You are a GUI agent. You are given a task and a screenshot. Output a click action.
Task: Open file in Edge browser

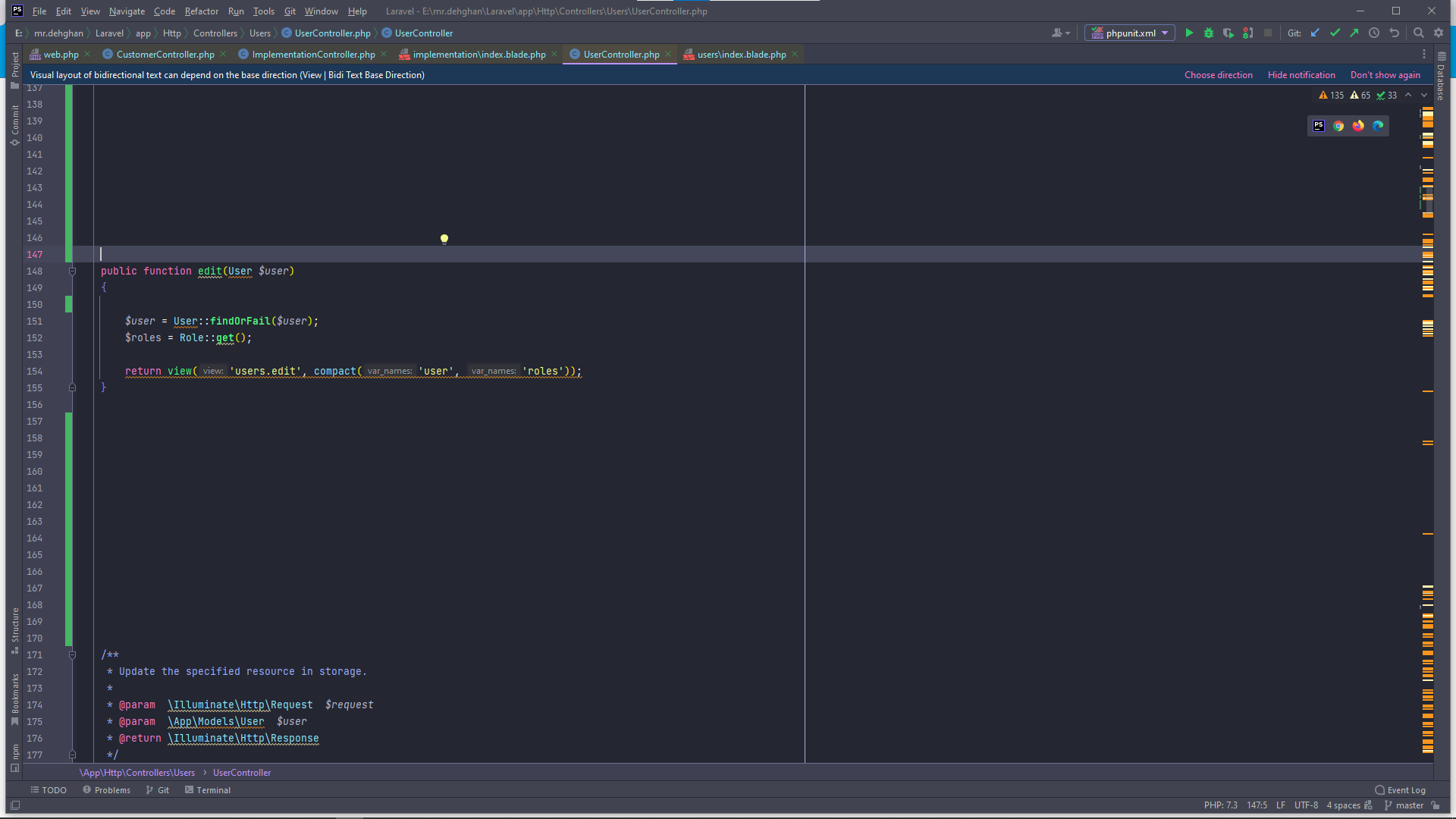click(x=1378, y=126)
